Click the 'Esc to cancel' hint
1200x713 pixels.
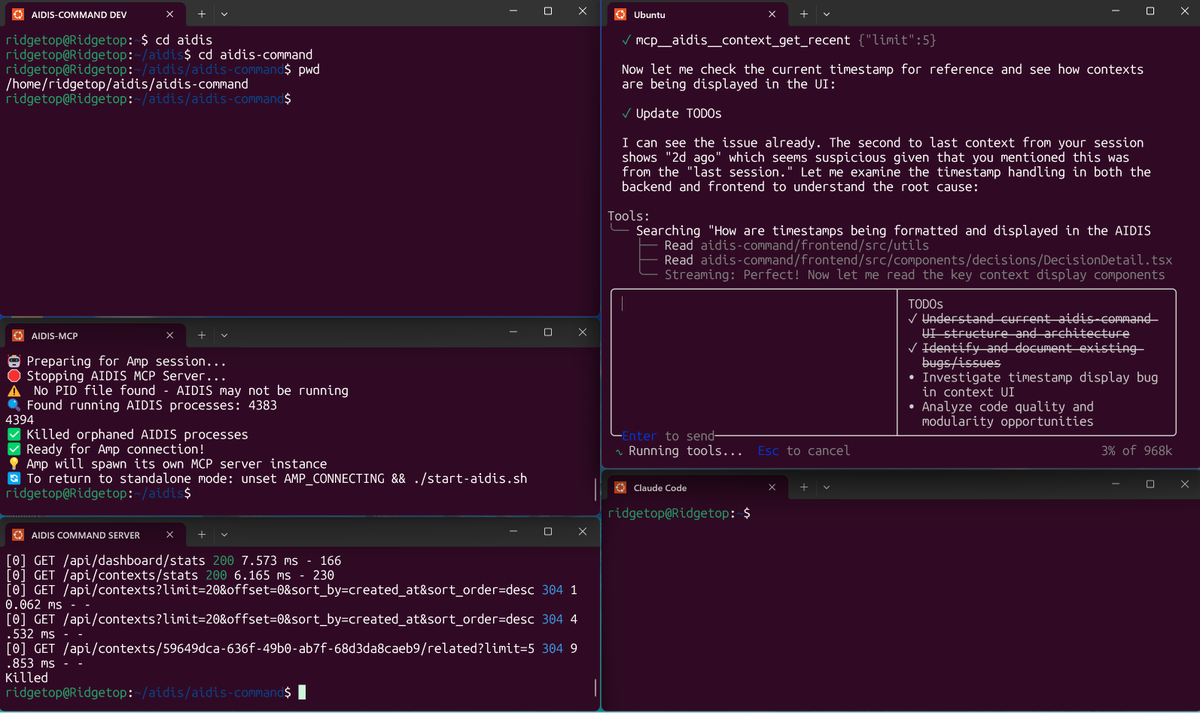[804, 451]
